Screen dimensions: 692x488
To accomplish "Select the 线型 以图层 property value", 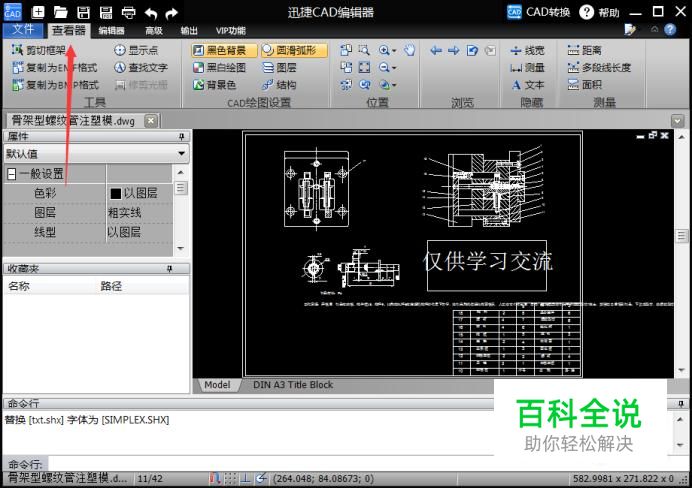I will [124, 232].
